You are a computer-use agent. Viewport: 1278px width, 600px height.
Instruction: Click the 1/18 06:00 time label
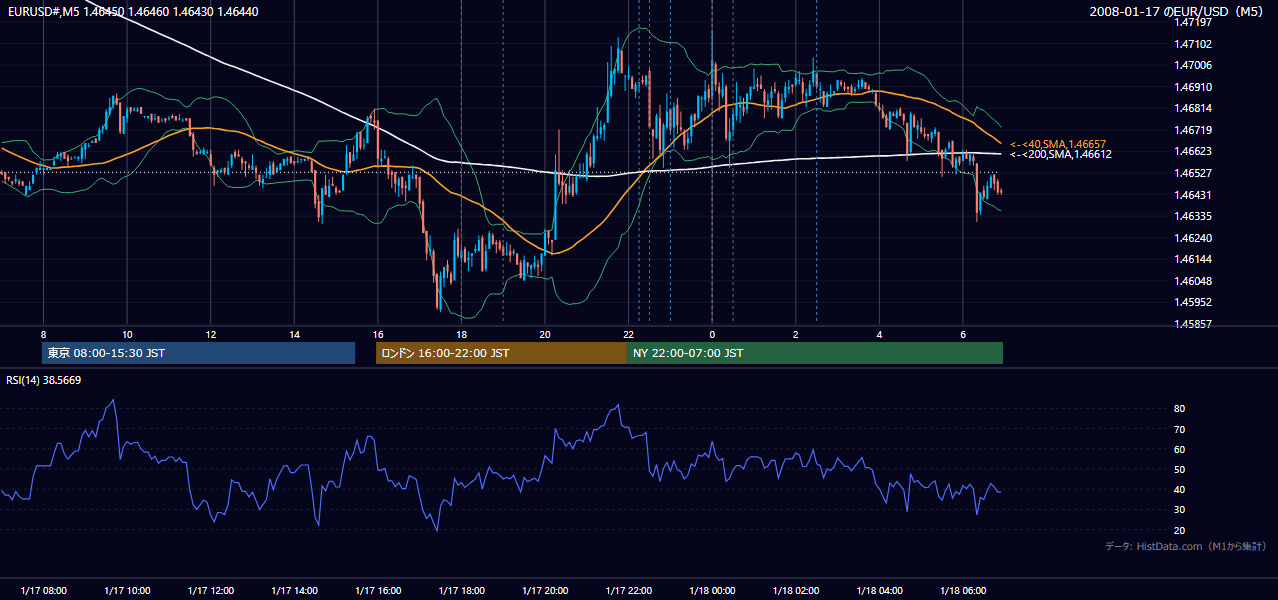coord(962,590)
